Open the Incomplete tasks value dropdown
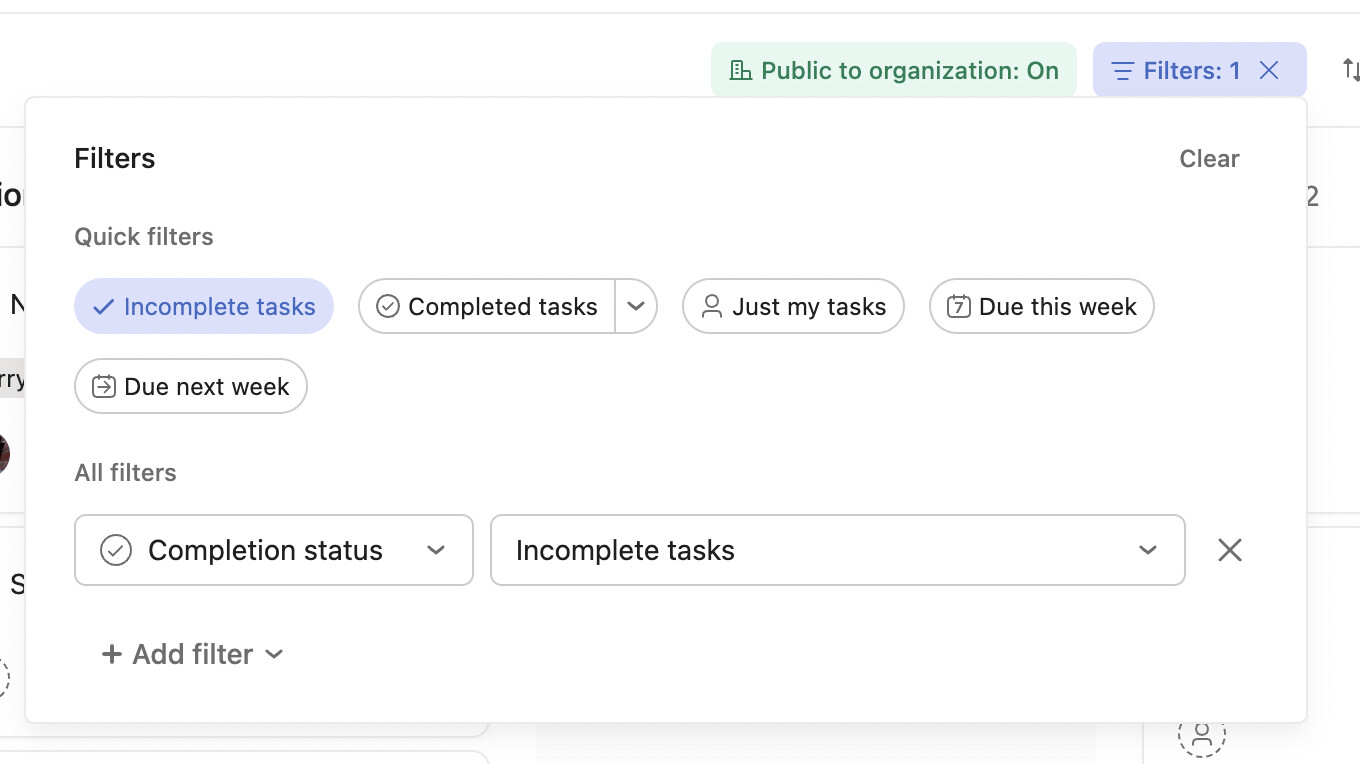Viewport: 1360px width, 764px height. (x=837, y=550)
